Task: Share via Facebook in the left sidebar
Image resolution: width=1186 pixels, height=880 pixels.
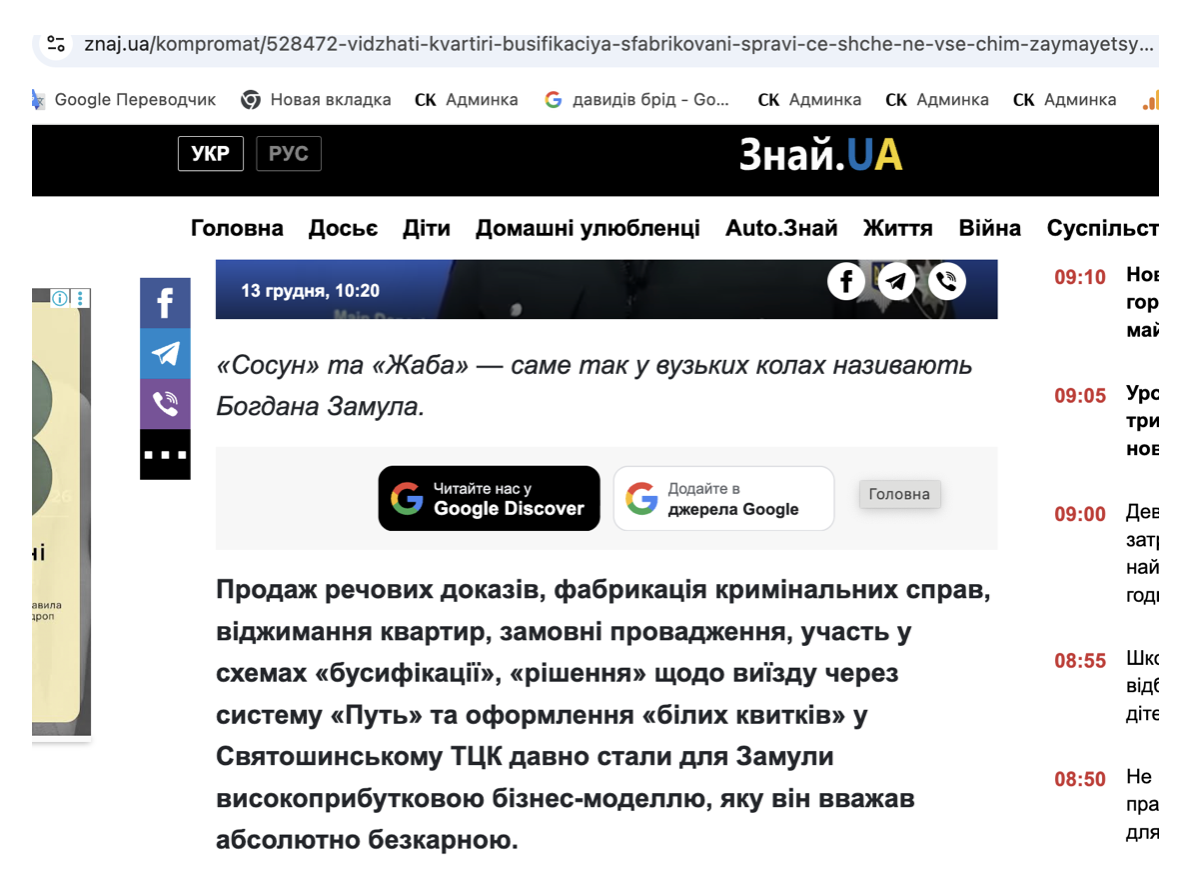Action: [165, 303]
